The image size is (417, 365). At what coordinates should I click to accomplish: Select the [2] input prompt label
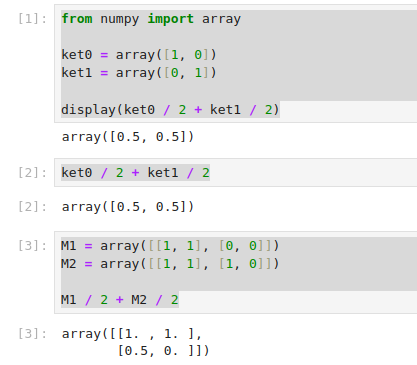tap(33, 173)
